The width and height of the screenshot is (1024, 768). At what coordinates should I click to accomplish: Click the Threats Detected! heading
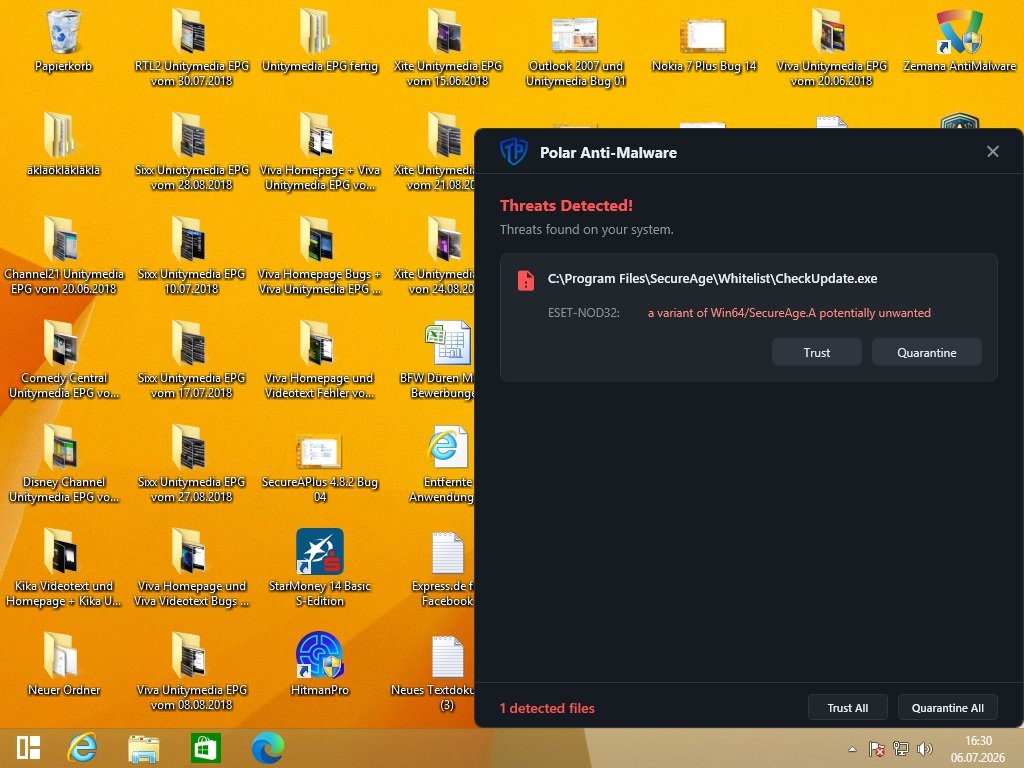click(566, 205)
